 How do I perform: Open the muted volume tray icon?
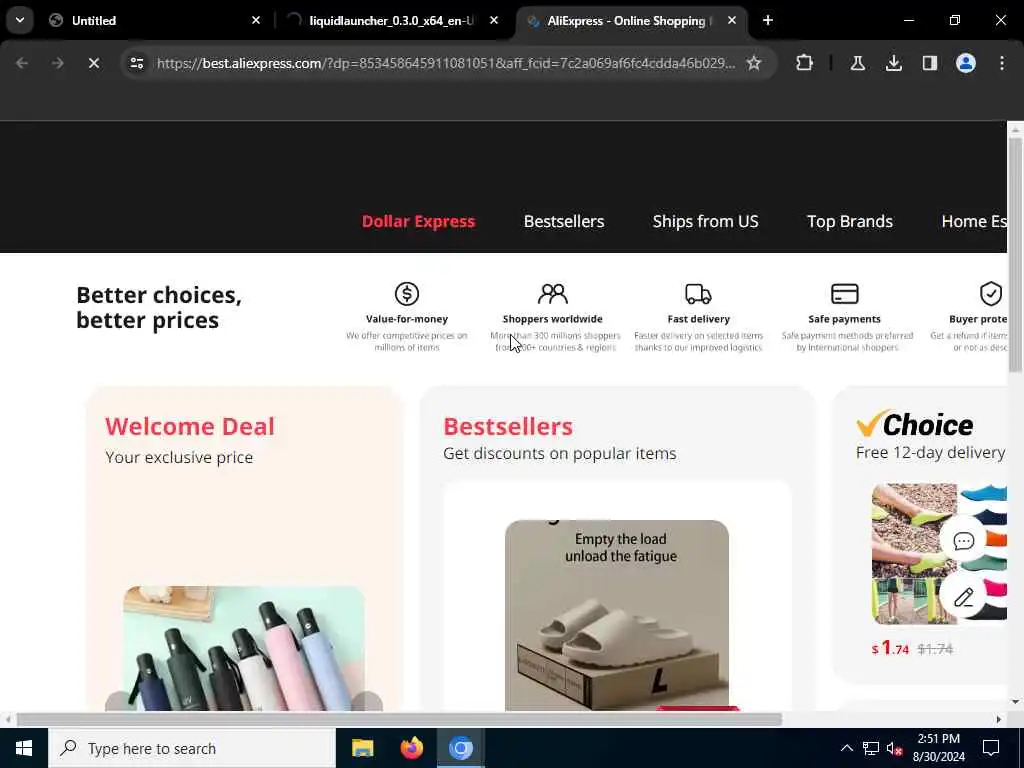[x=895, y=748]
